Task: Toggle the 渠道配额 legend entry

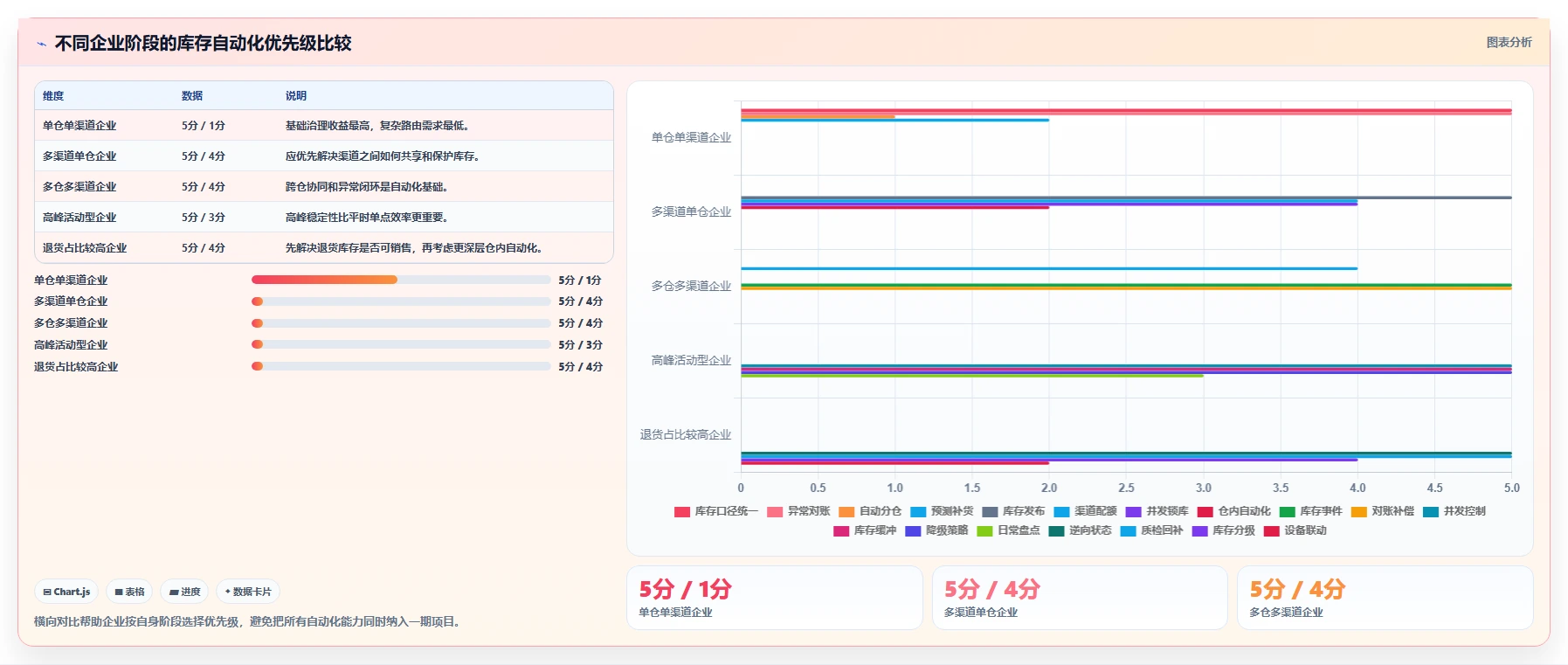Action: [1085, 511]
